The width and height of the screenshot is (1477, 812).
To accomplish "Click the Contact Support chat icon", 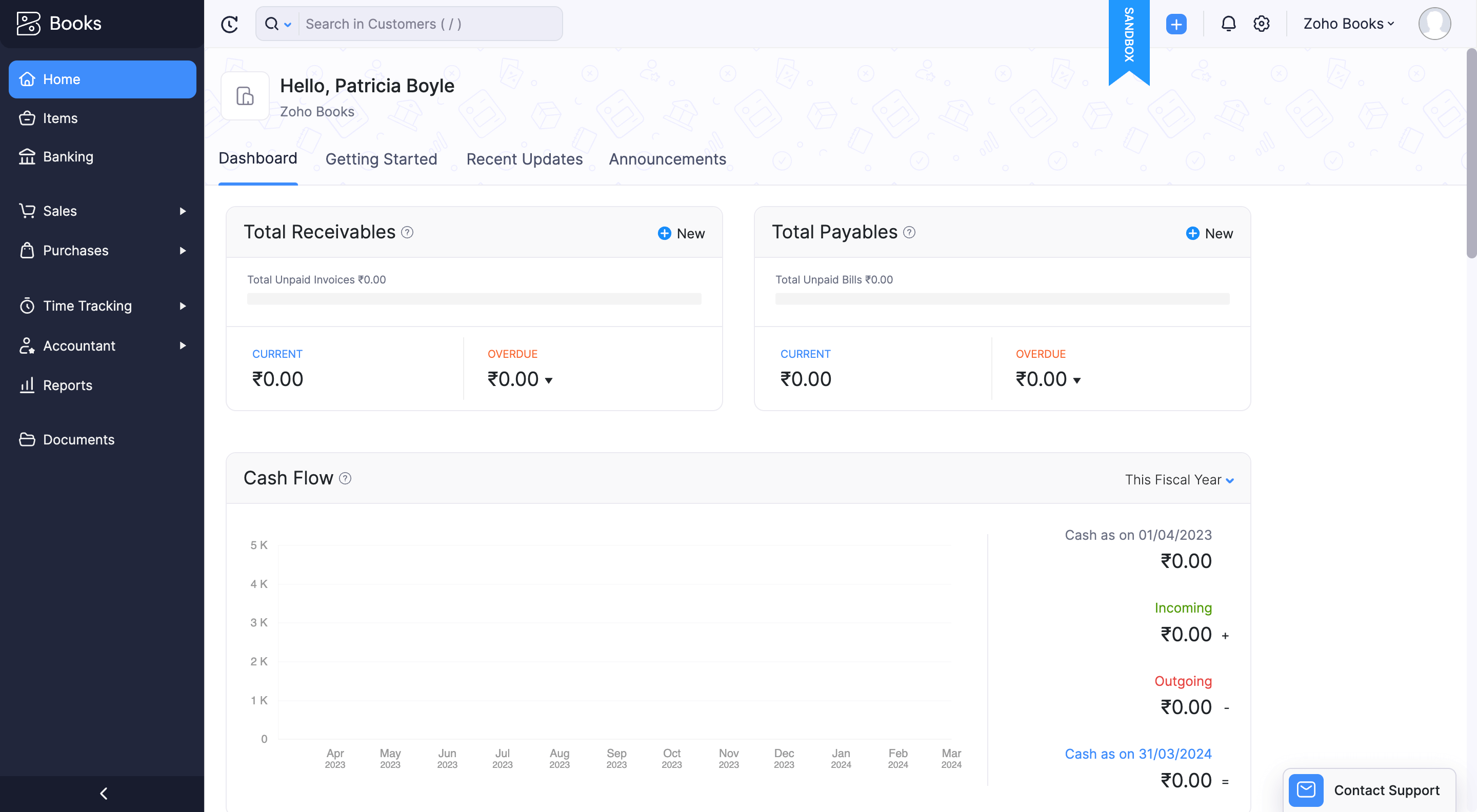I will coord(1306,790).
